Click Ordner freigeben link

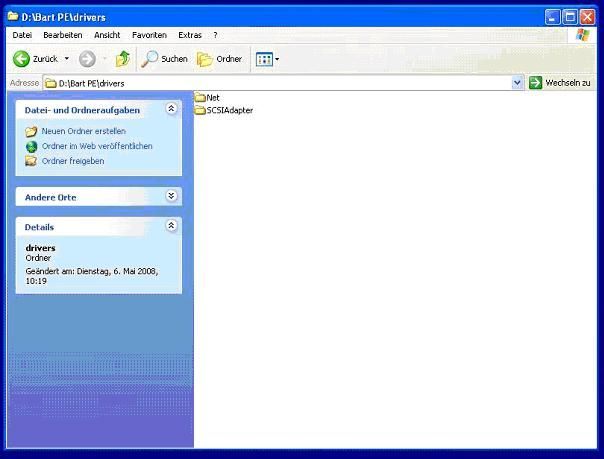[x=73, y=161]
